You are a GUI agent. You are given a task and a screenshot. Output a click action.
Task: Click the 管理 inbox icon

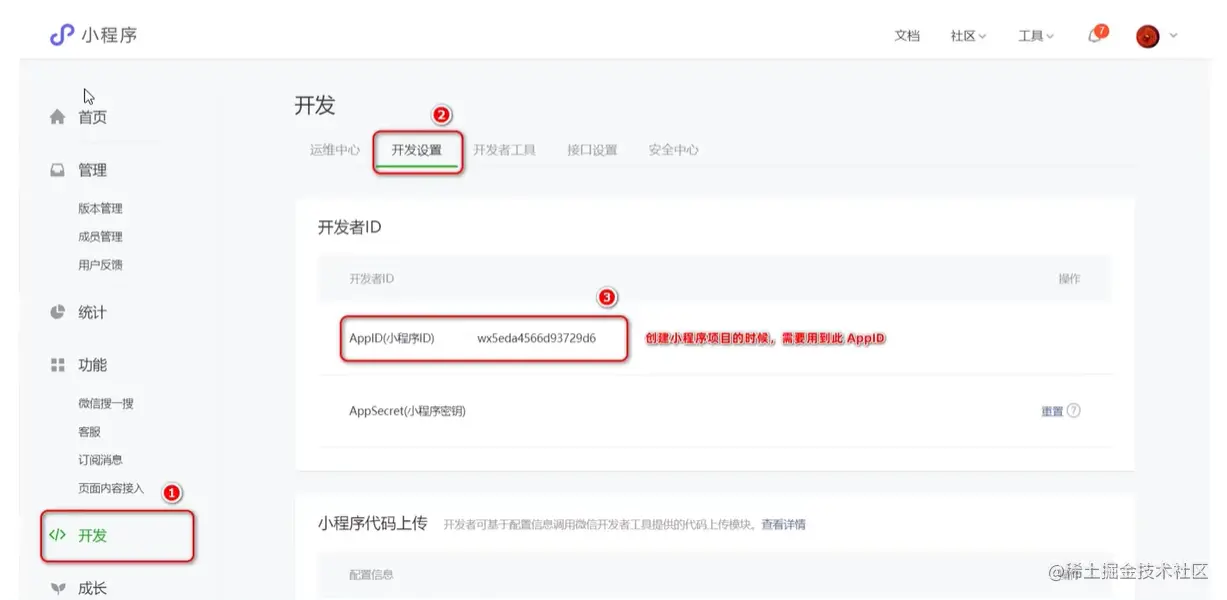point(58,170)
